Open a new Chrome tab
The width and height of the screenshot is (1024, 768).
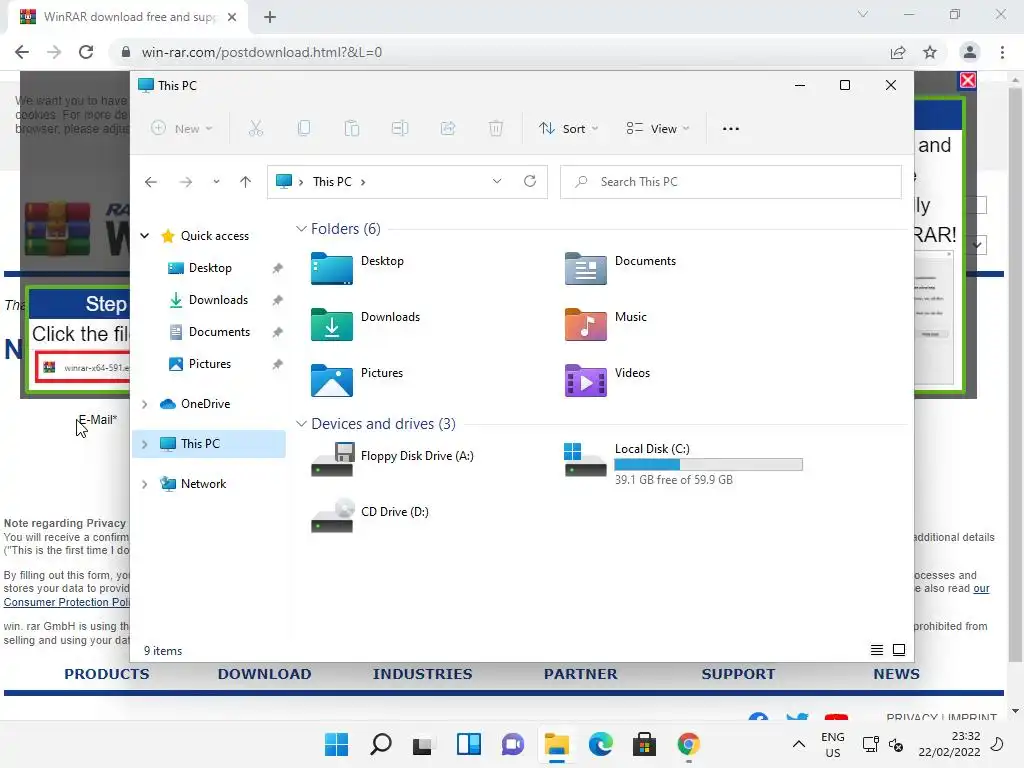click(270, 17)
